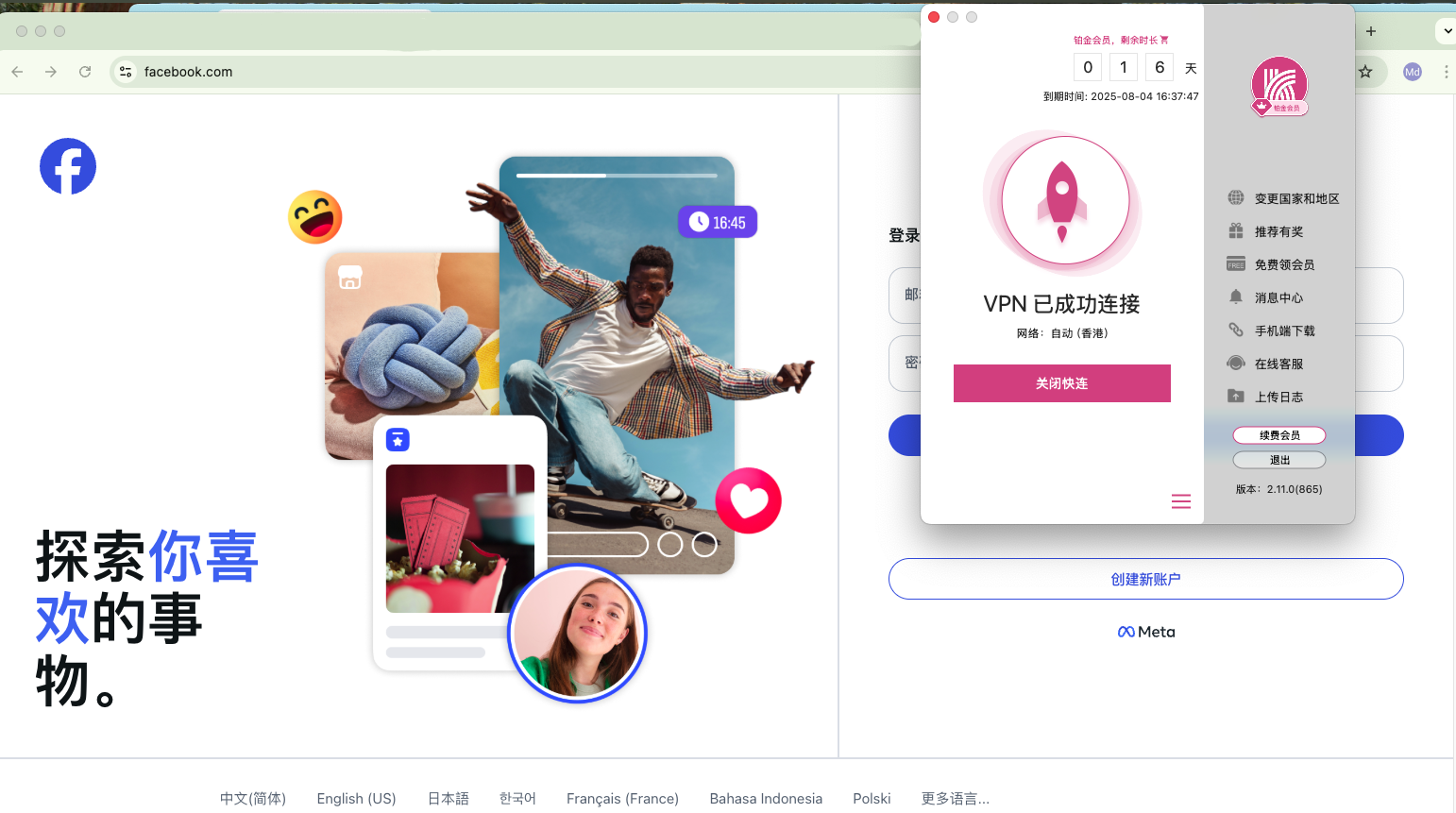Click the VPN profile avatar logo
Viewport: 1456px width, 813px height.
coord(1279,86)
